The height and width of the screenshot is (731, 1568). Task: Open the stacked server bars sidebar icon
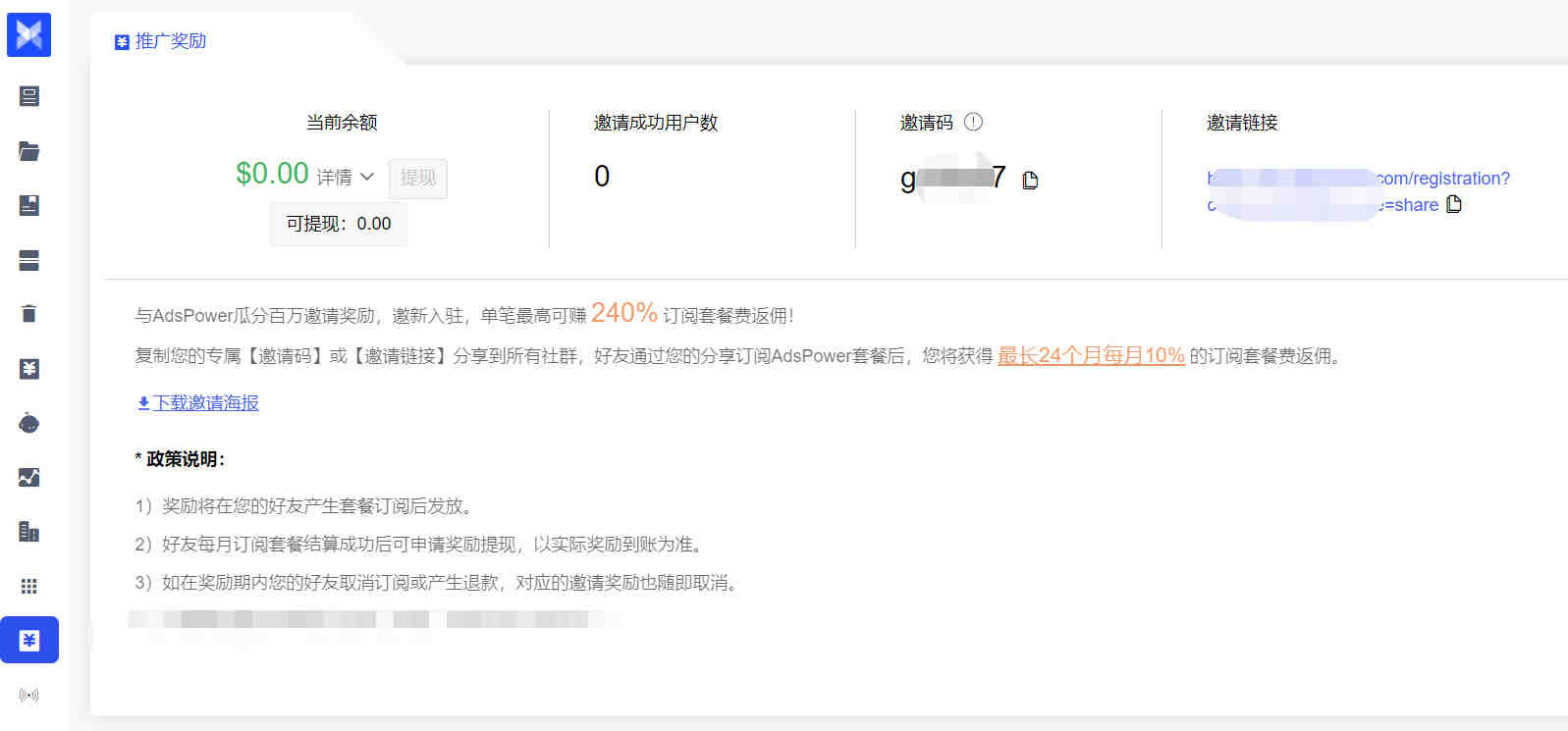point(29,260)
